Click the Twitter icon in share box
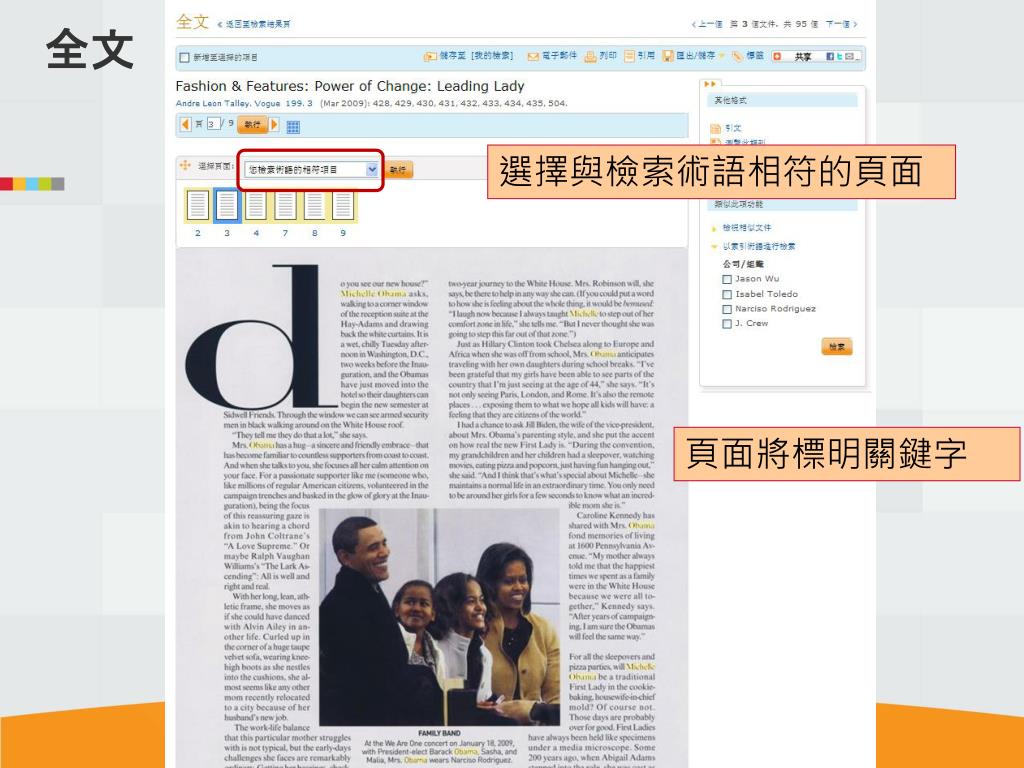1024x768 pixels. [840, 57]
